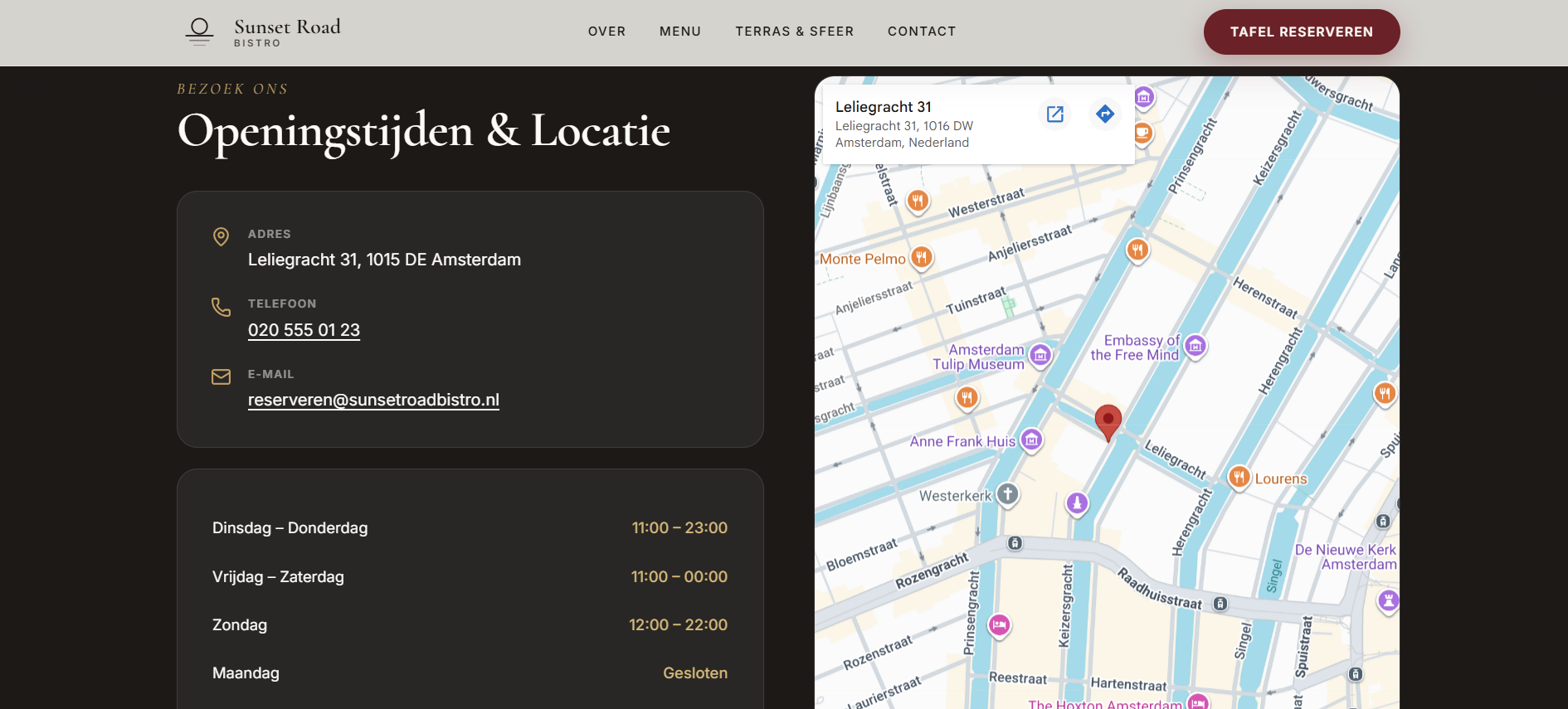Open the Over menu item
The image size is (1568, 709).
[607, 32]
